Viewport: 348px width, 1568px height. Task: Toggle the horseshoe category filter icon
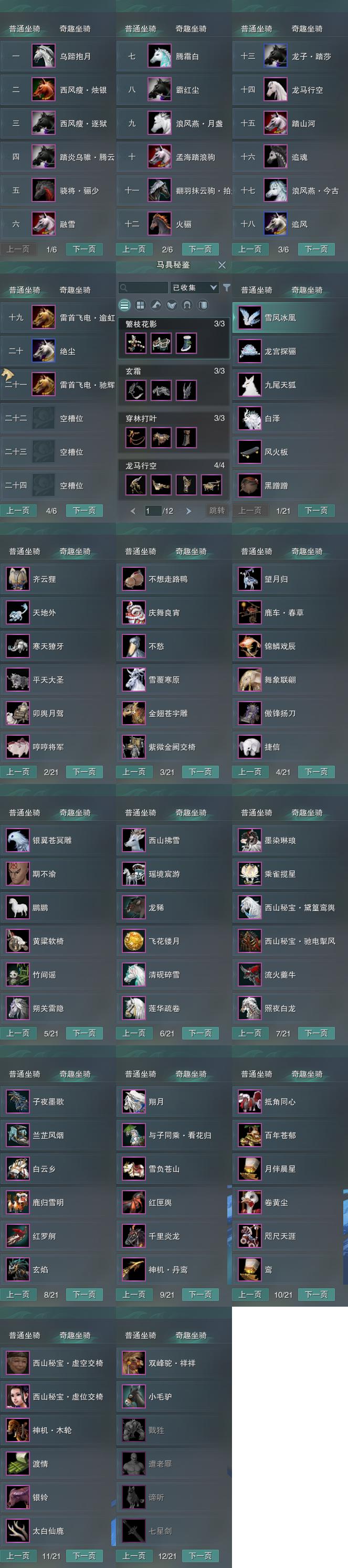[187, 305]
